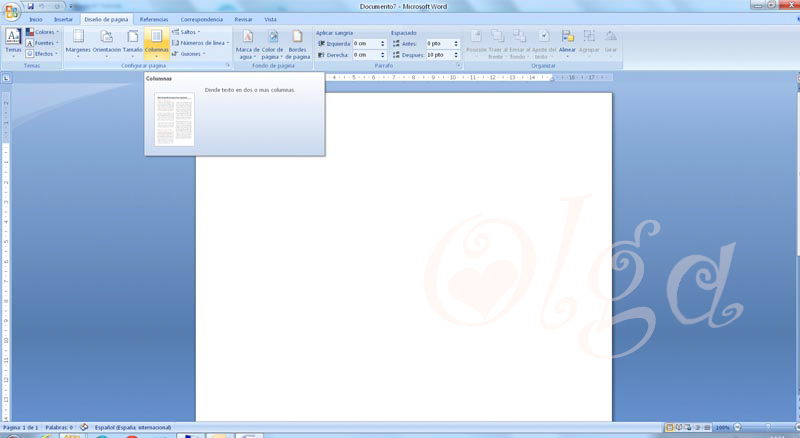Open the Alinear alignment menu
The width and height of the screenshot is (800, 438).
(567, 42)
